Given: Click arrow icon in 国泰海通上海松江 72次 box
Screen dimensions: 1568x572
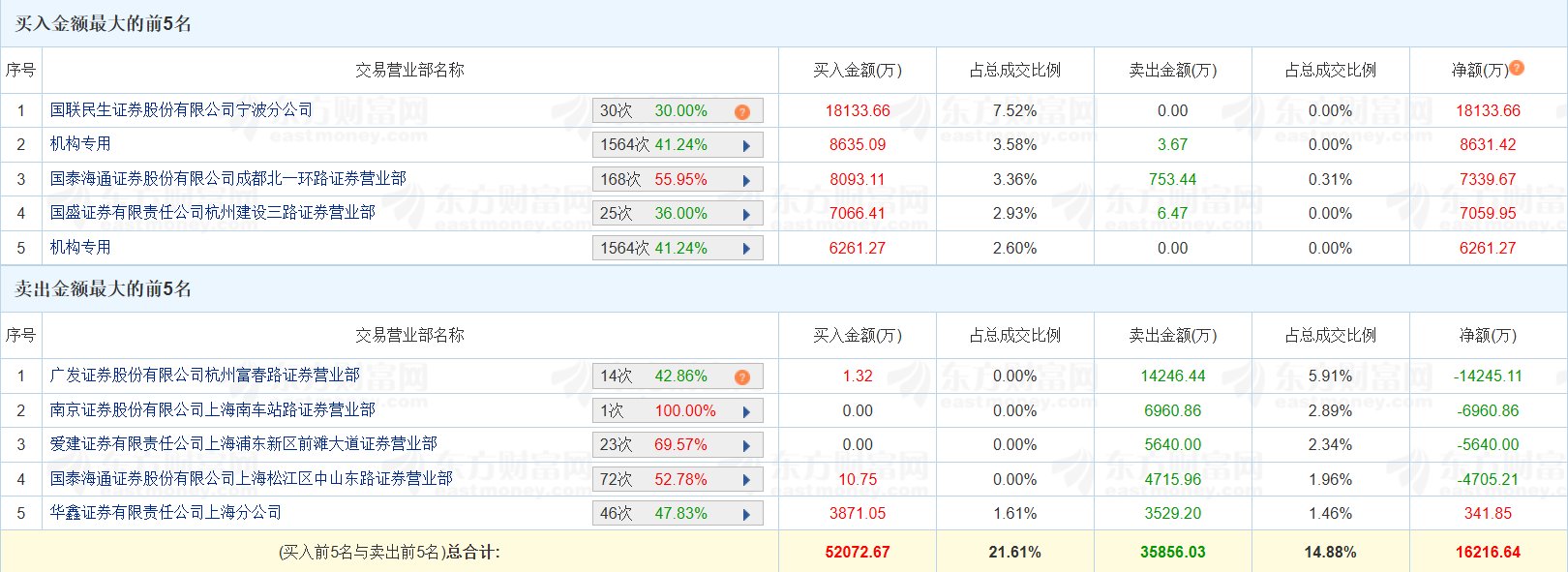Looking at the screenshot, I should pyautogui.click(x=746, y=481).
